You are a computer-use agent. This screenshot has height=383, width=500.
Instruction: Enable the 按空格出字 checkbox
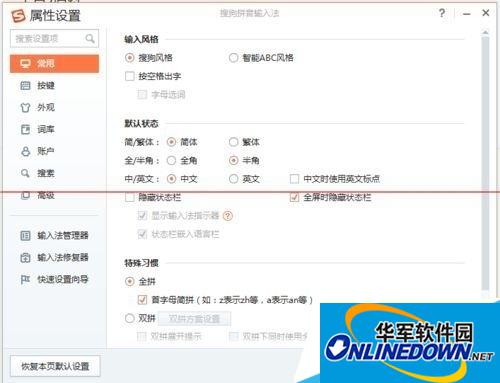(x=129, y=76)
